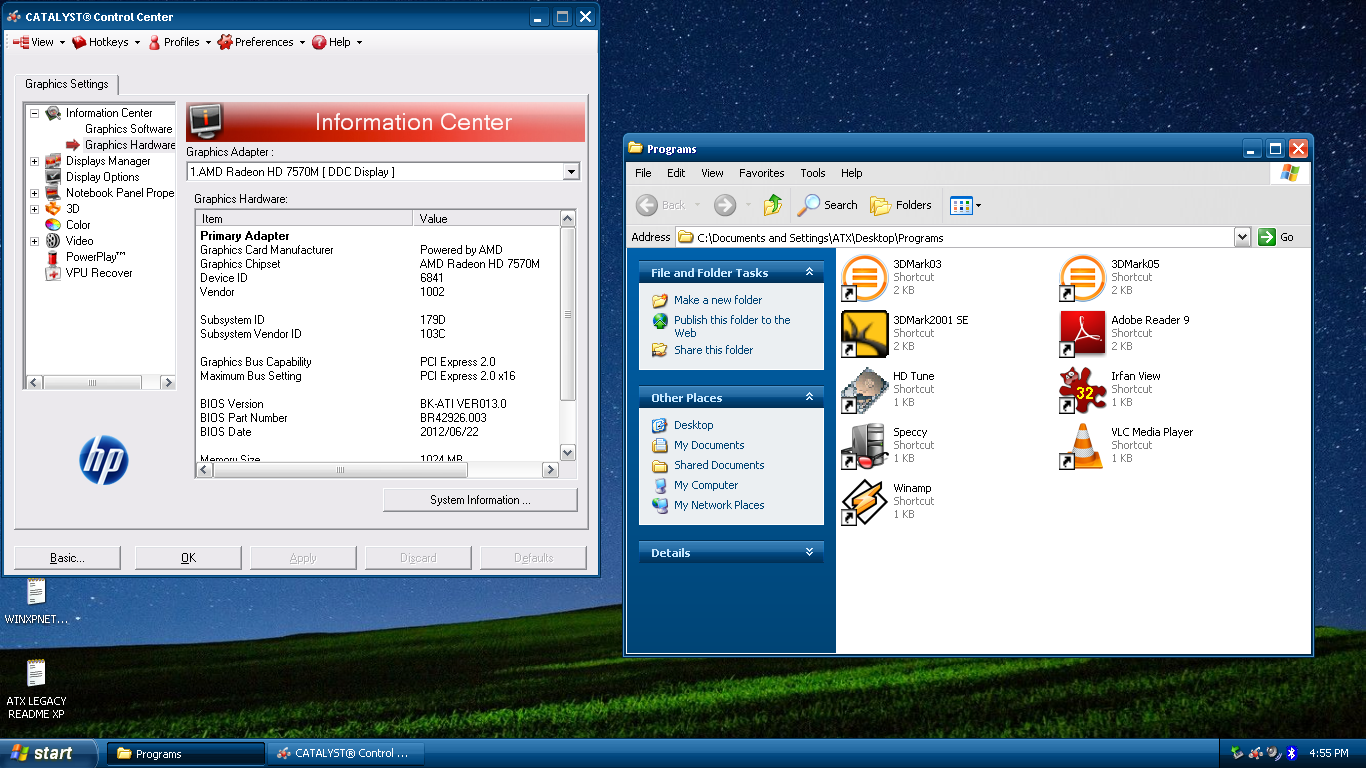Open the Help menu in Catalyst
This screenshot has height=768, width=1366.
click(x=337, y=42)
